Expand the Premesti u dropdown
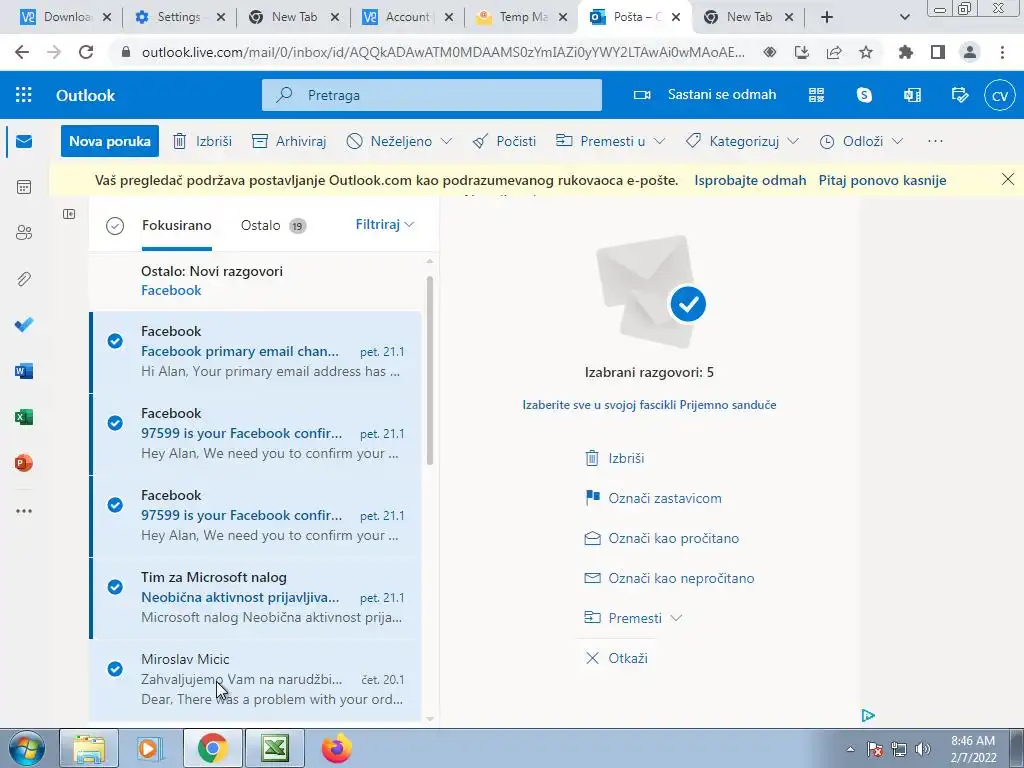 pos(660,141)
